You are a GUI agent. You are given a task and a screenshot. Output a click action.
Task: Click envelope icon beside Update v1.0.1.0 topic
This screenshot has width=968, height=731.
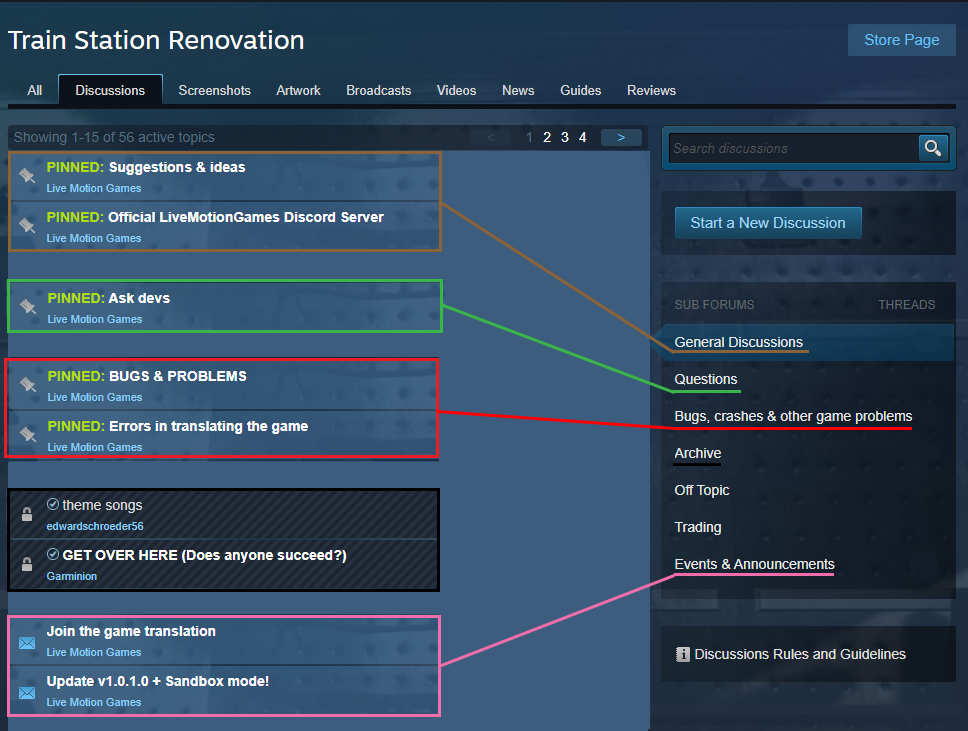click(27, 692)
